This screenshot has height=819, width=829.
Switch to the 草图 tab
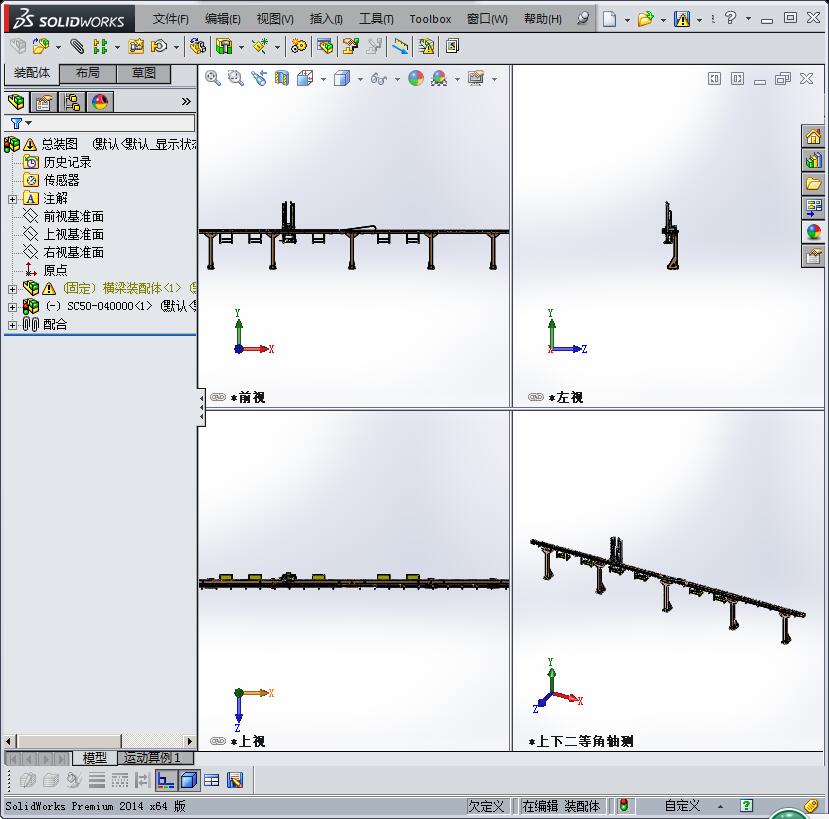(x=143, y=73)
